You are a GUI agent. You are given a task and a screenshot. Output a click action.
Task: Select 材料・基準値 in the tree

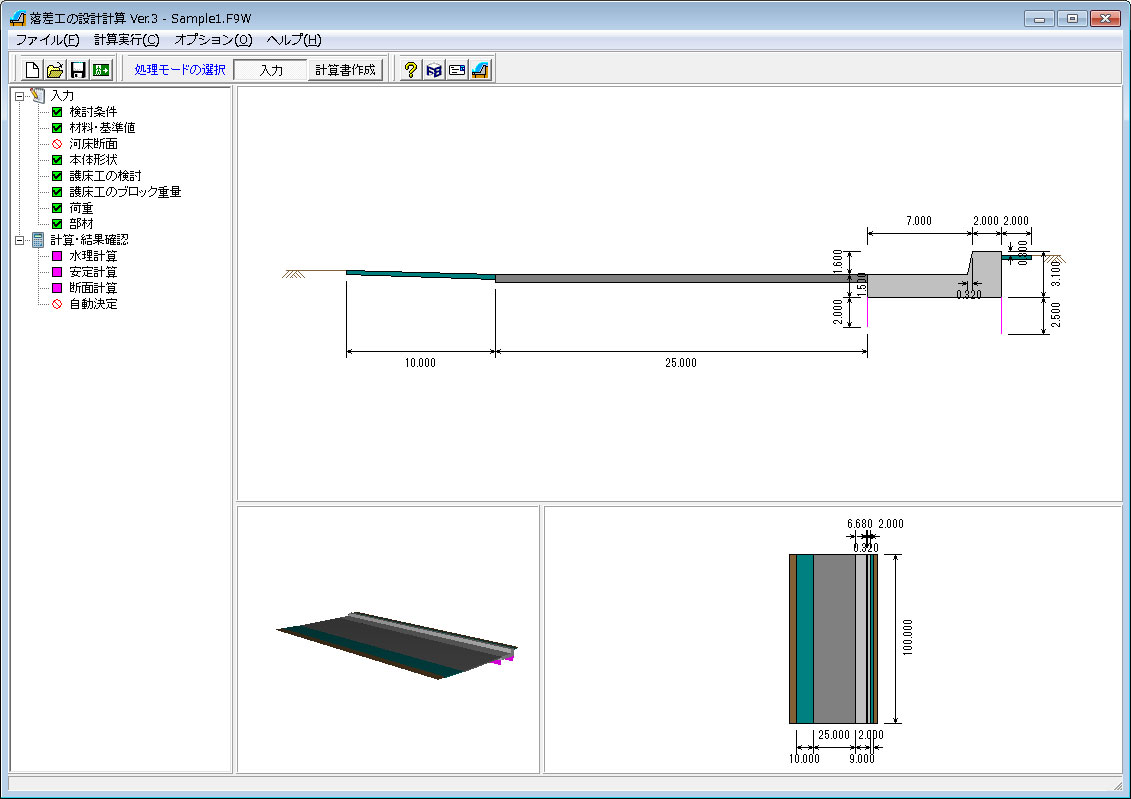coord(102,128)
